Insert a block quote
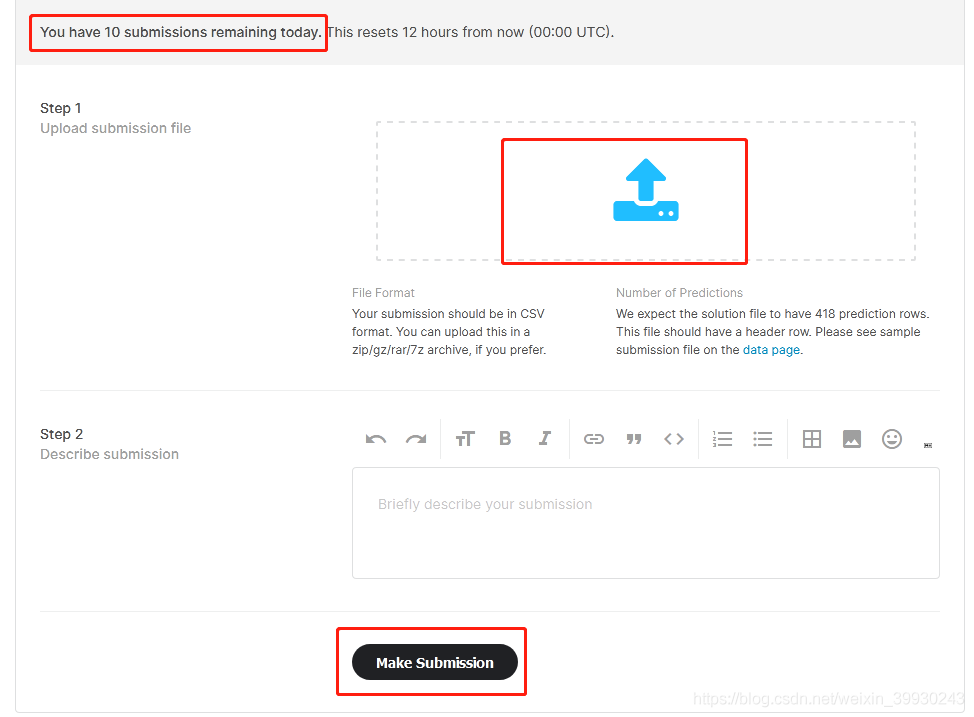Image resolution: width=974 pixels, height=717 pixels. click(x=634, y=439)
